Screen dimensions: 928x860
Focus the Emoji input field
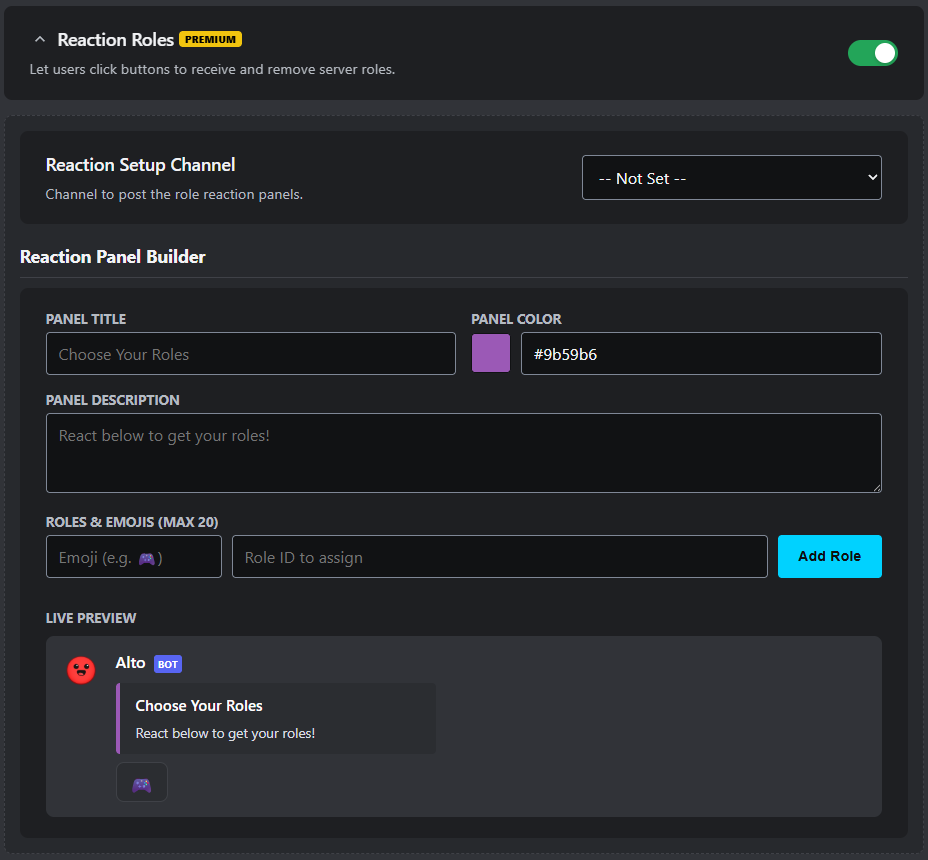coord(134,556)
